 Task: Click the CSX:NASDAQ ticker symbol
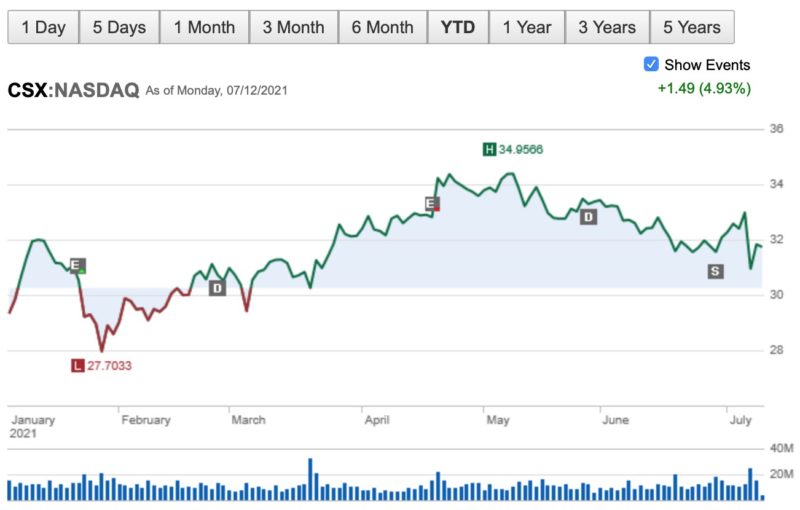(73, 90)
